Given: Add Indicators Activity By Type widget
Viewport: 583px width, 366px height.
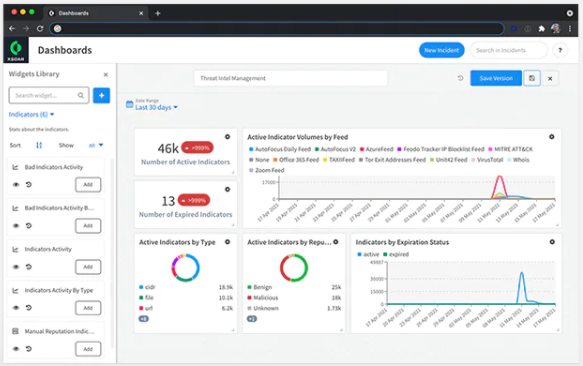Looking at the screenshot, I should [x=88, y=308].
